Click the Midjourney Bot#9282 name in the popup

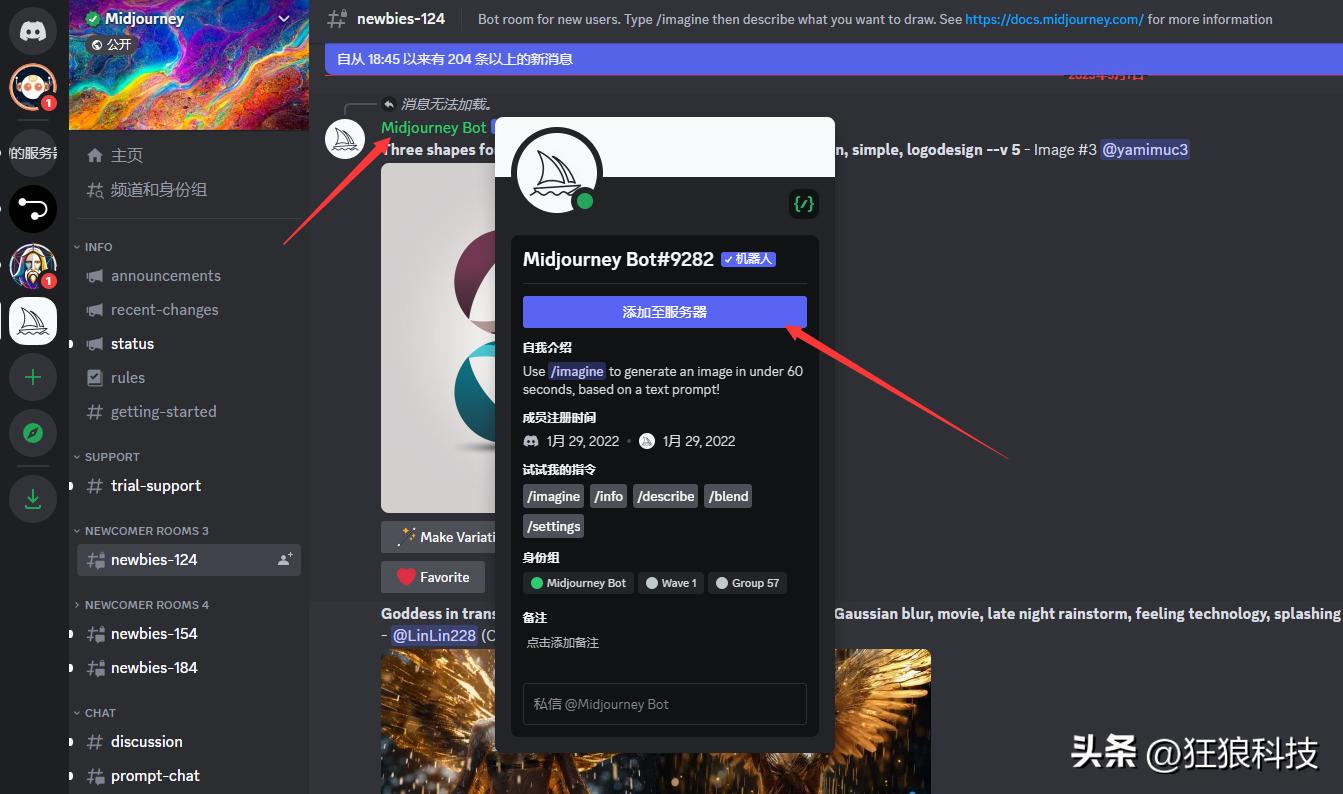coord(618,259)
